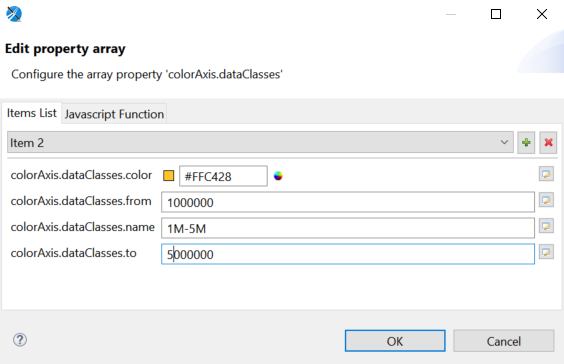
Task: Delete the current item with the red X icon
Action: click(x=548, y=143)
